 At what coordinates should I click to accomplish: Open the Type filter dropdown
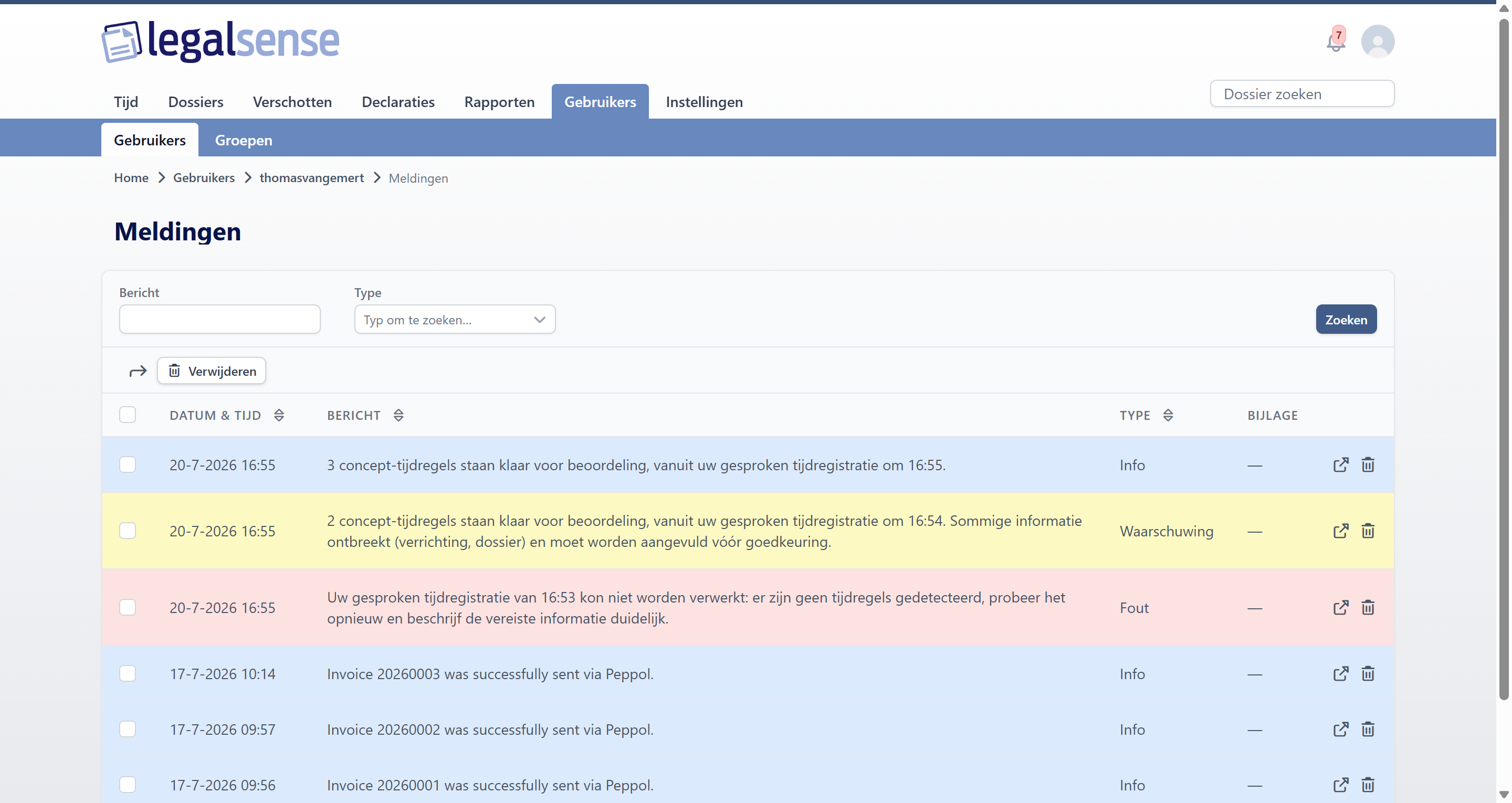point(455,319)
